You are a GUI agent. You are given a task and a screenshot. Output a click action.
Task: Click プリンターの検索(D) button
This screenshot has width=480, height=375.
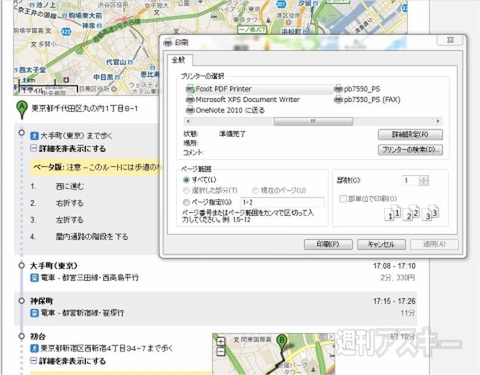(x=410, y=150)
